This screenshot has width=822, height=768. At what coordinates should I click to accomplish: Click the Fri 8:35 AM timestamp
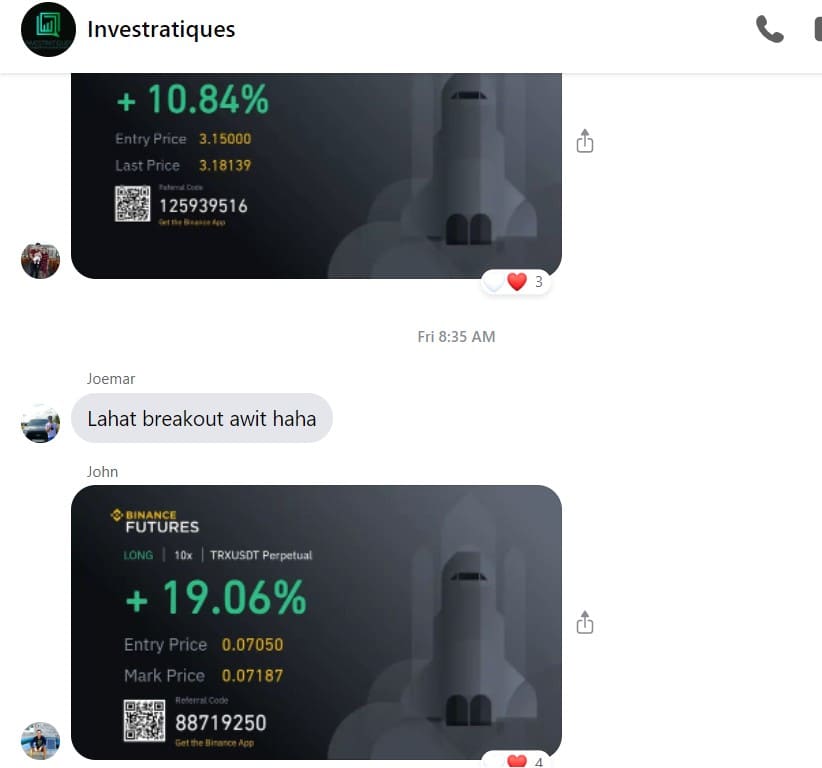coord(456,337)
